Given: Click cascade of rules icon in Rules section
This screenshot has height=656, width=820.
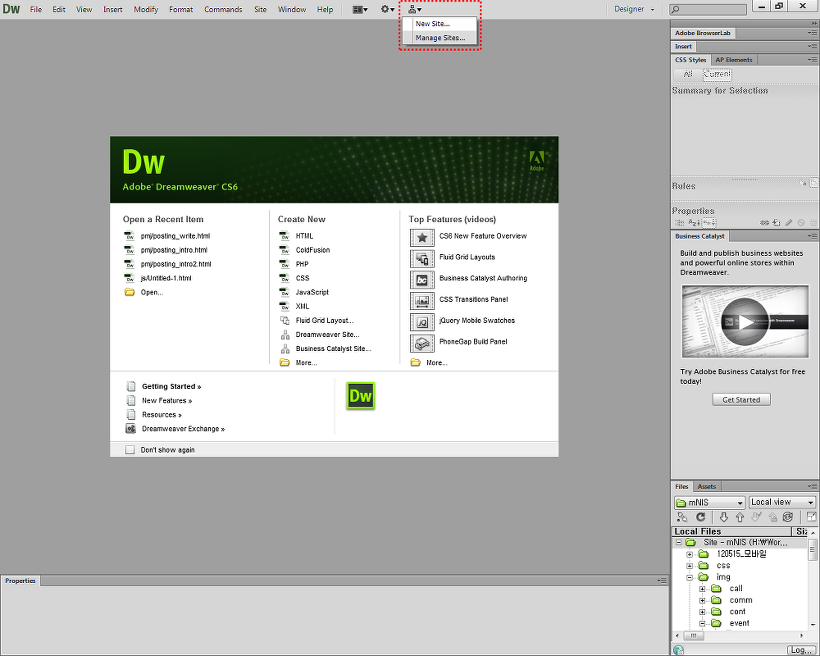Looking at the screenshot, I should pyautogui.click(x=813, y=183).
